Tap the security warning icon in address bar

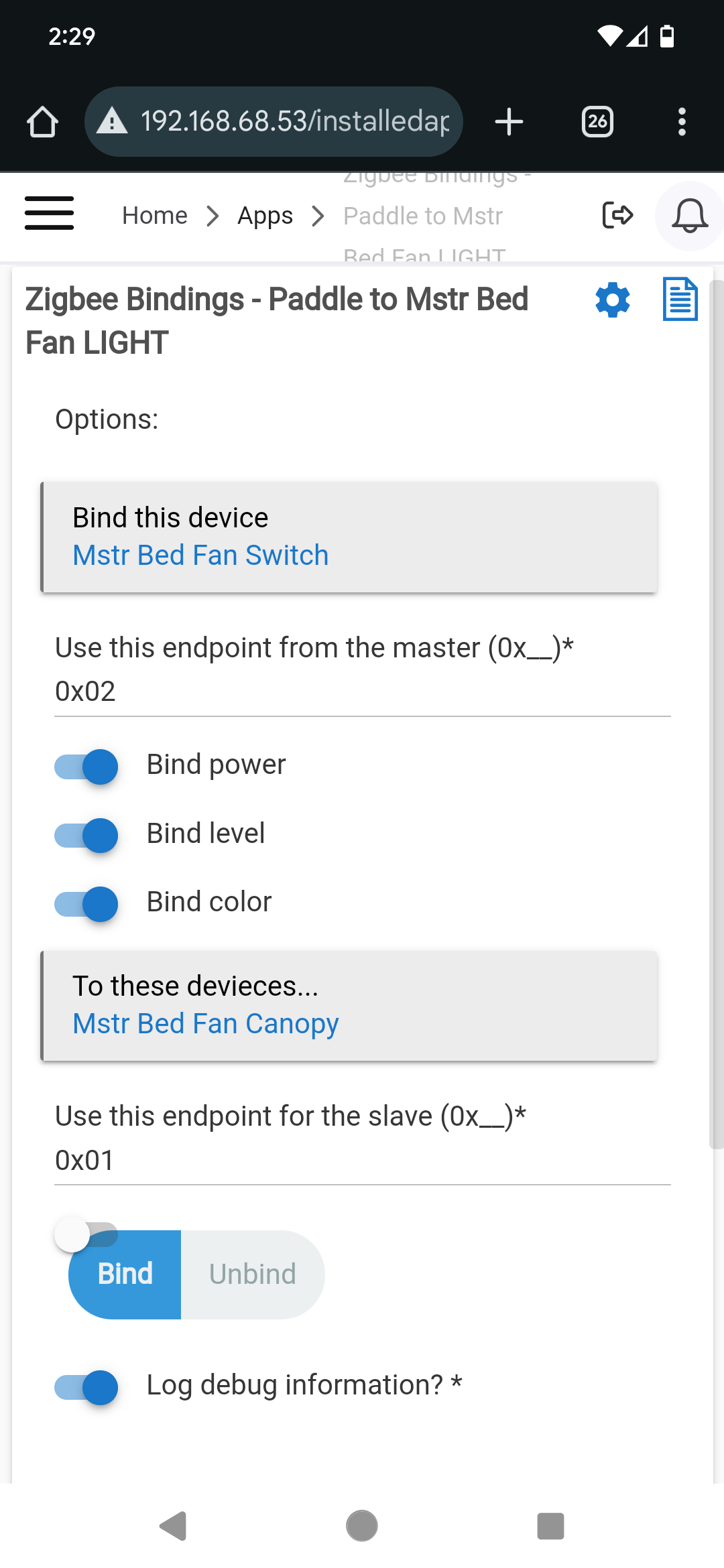[113, 121]
